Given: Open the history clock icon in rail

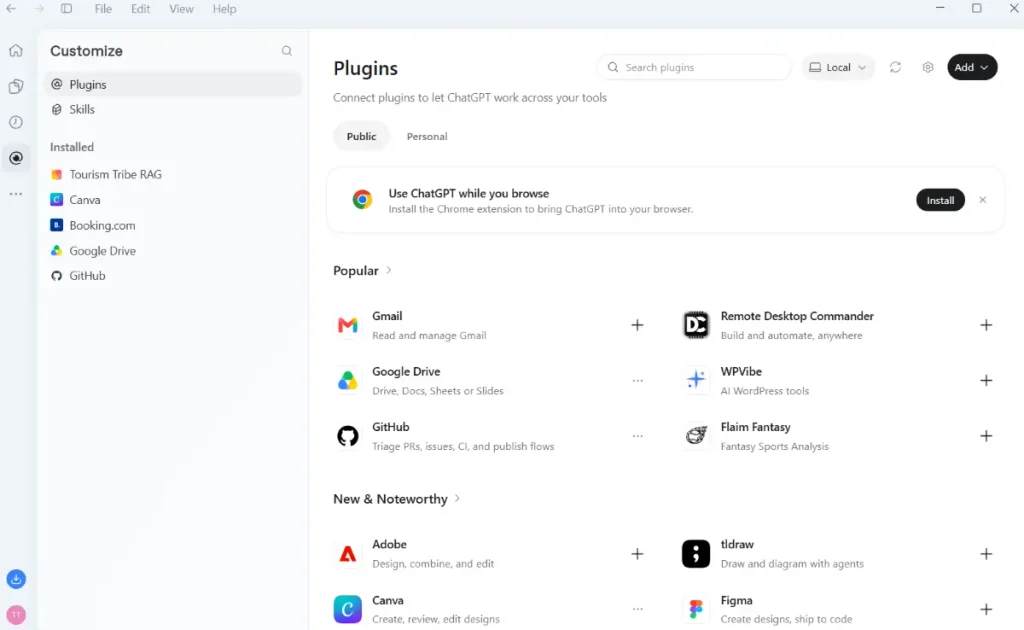Looking at the screenshot, I should click(16, 122).
